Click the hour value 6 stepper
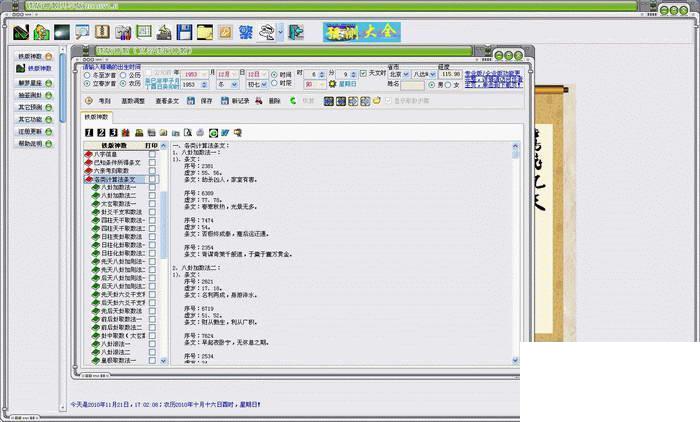700x422 pixels. click(322, 75)
